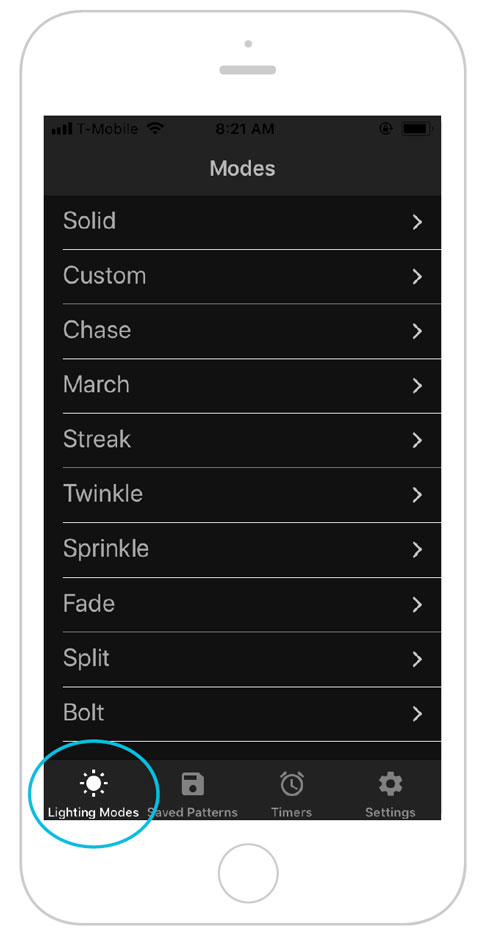Screen dimensions: 486x939
Task: Tap the phone's round home button
Action: point(248,874)
